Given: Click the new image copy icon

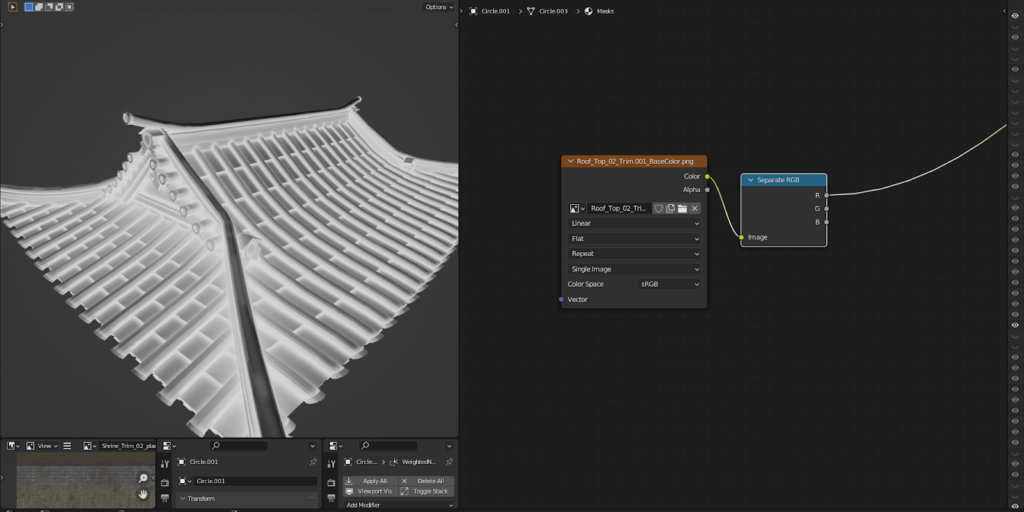Looking at the screenshot, I should [671, 208].
